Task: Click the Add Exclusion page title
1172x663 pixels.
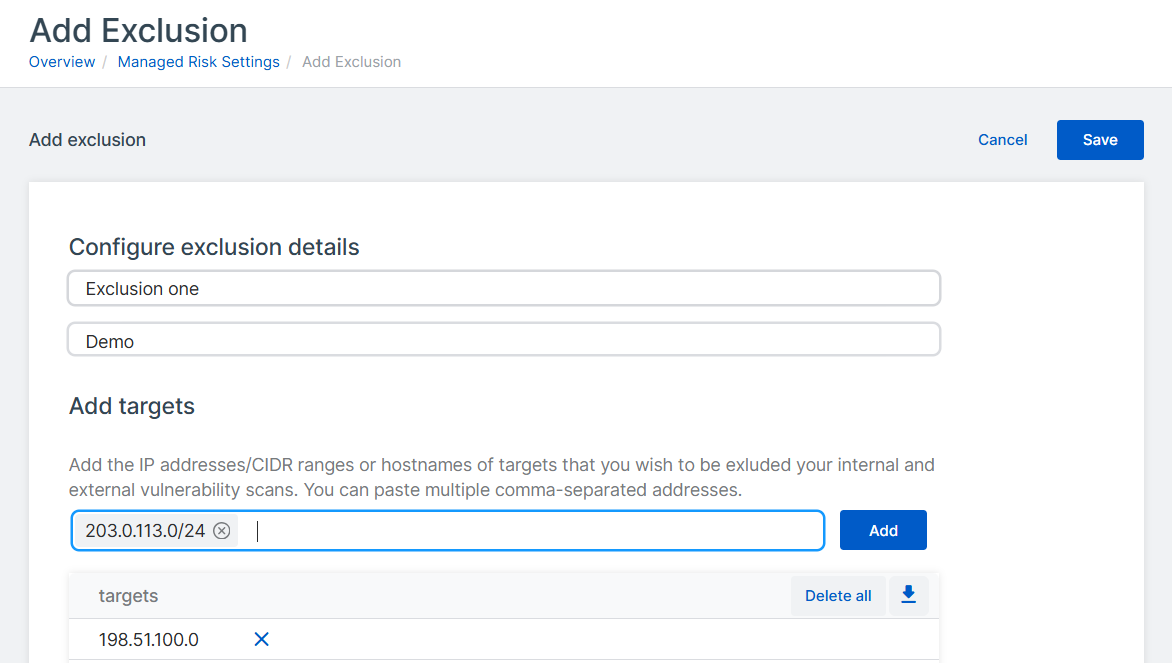Action: tap(138, 30)
